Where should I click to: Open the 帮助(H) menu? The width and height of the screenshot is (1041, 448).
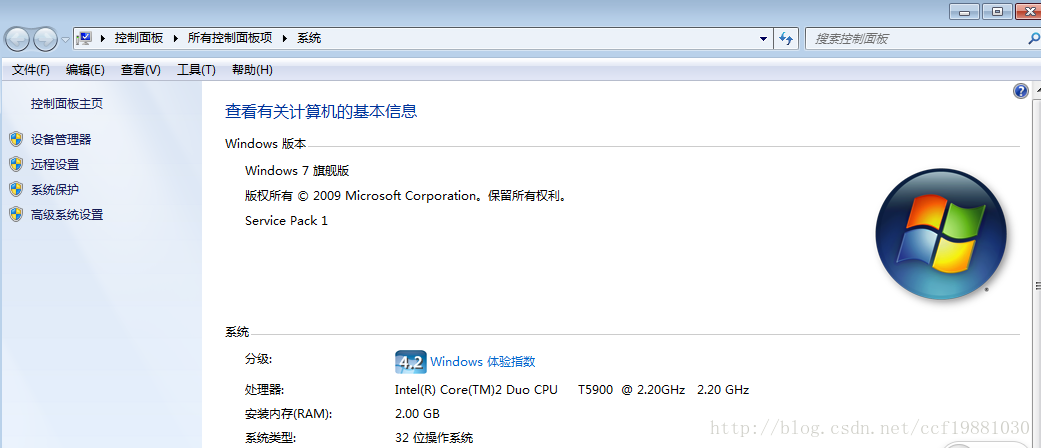pos(252,70)
